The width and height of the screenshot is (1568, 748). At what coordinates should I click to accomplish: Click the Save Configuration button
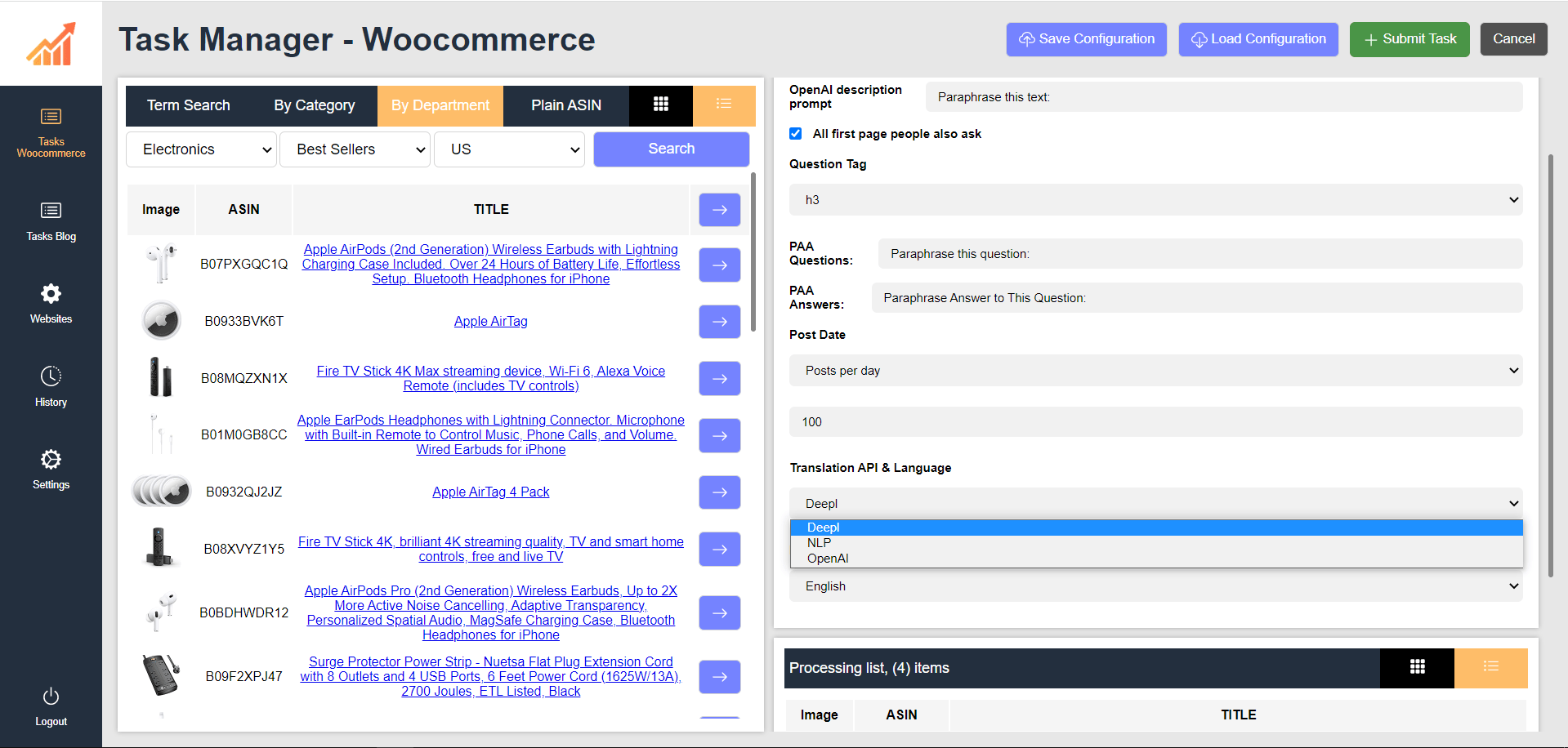point(1086,39)
